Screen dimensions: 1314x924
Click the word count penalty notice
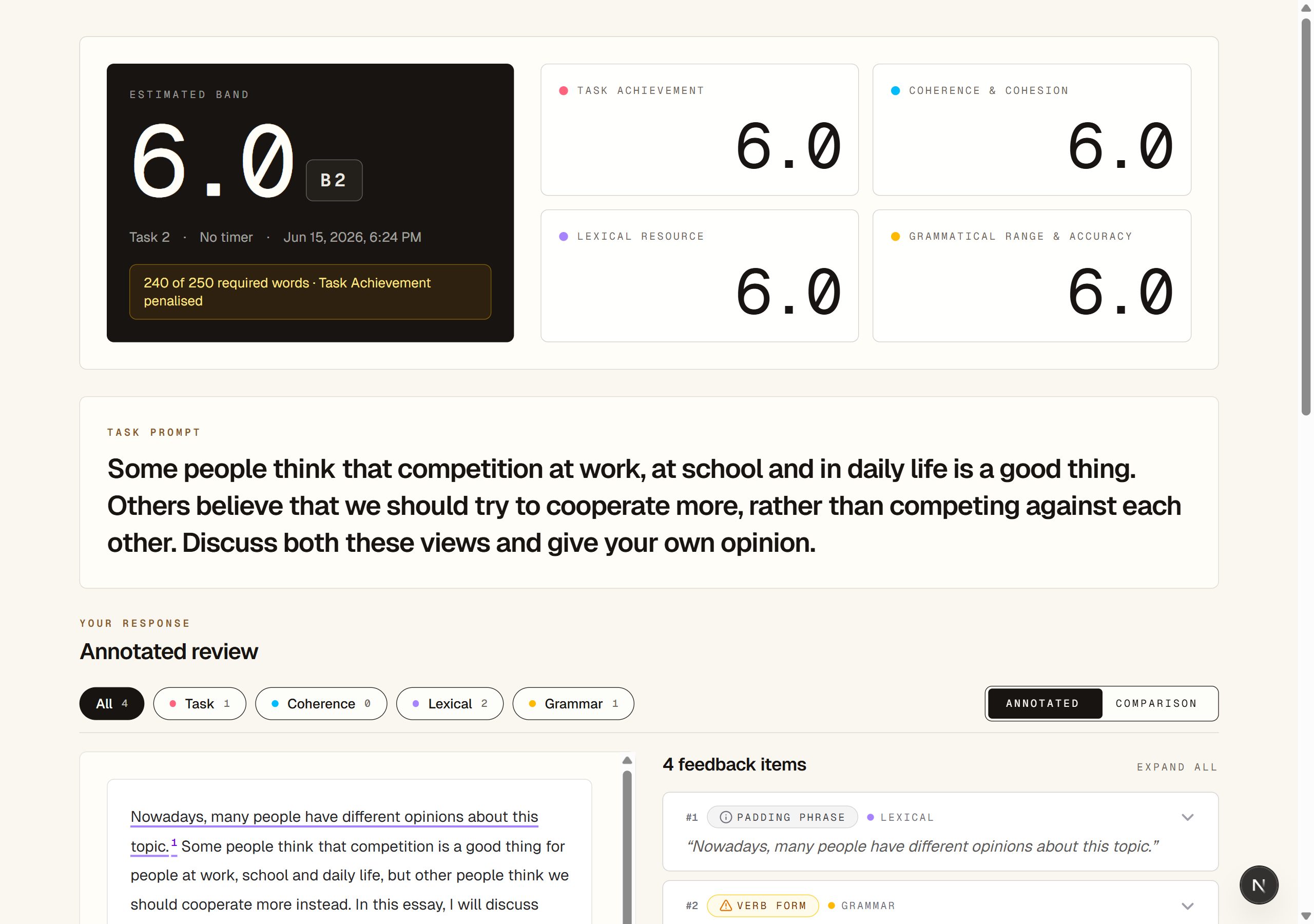click(x=310, y=292)
